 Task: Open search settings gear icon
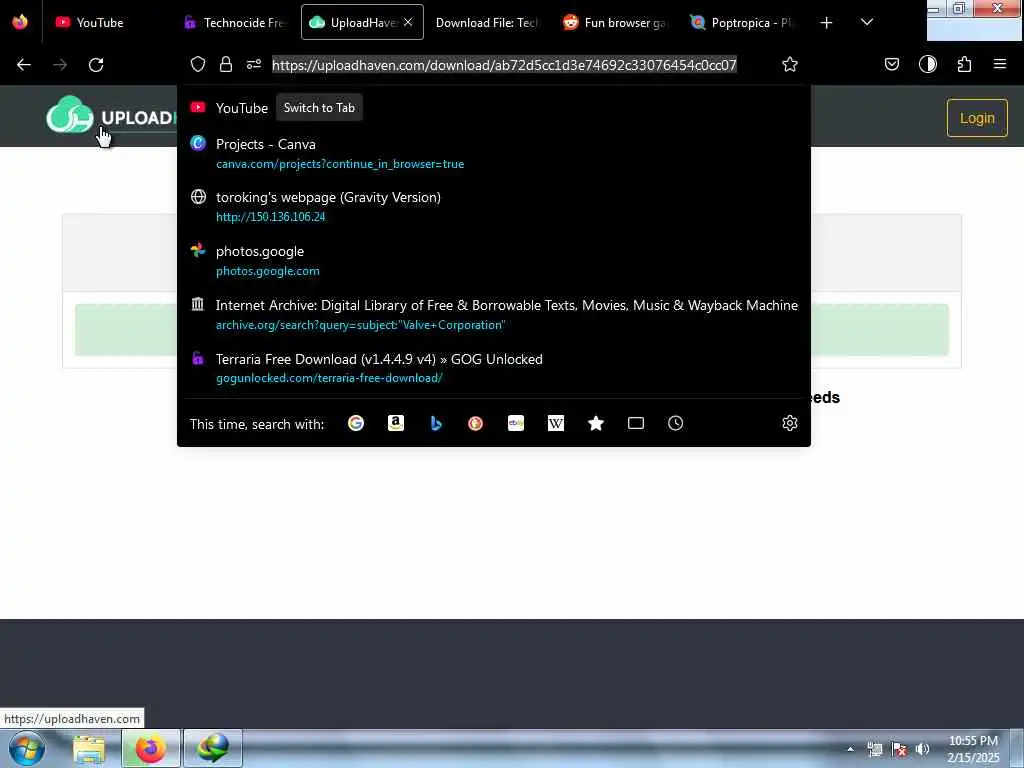coord(790,423)
